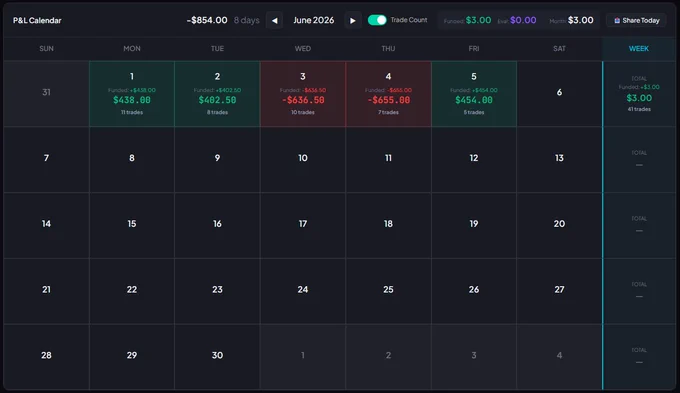Go to the previous month arrow

(275, 20)
